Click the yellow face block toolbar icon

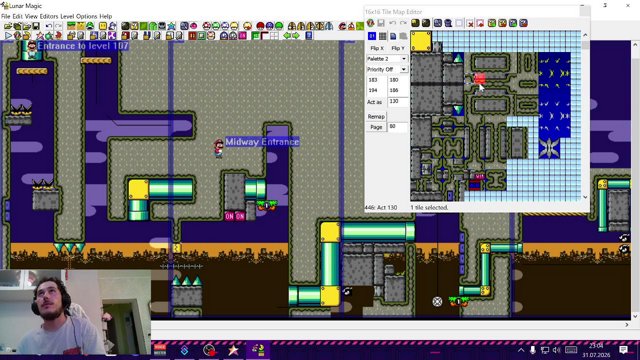coord(102,26)
